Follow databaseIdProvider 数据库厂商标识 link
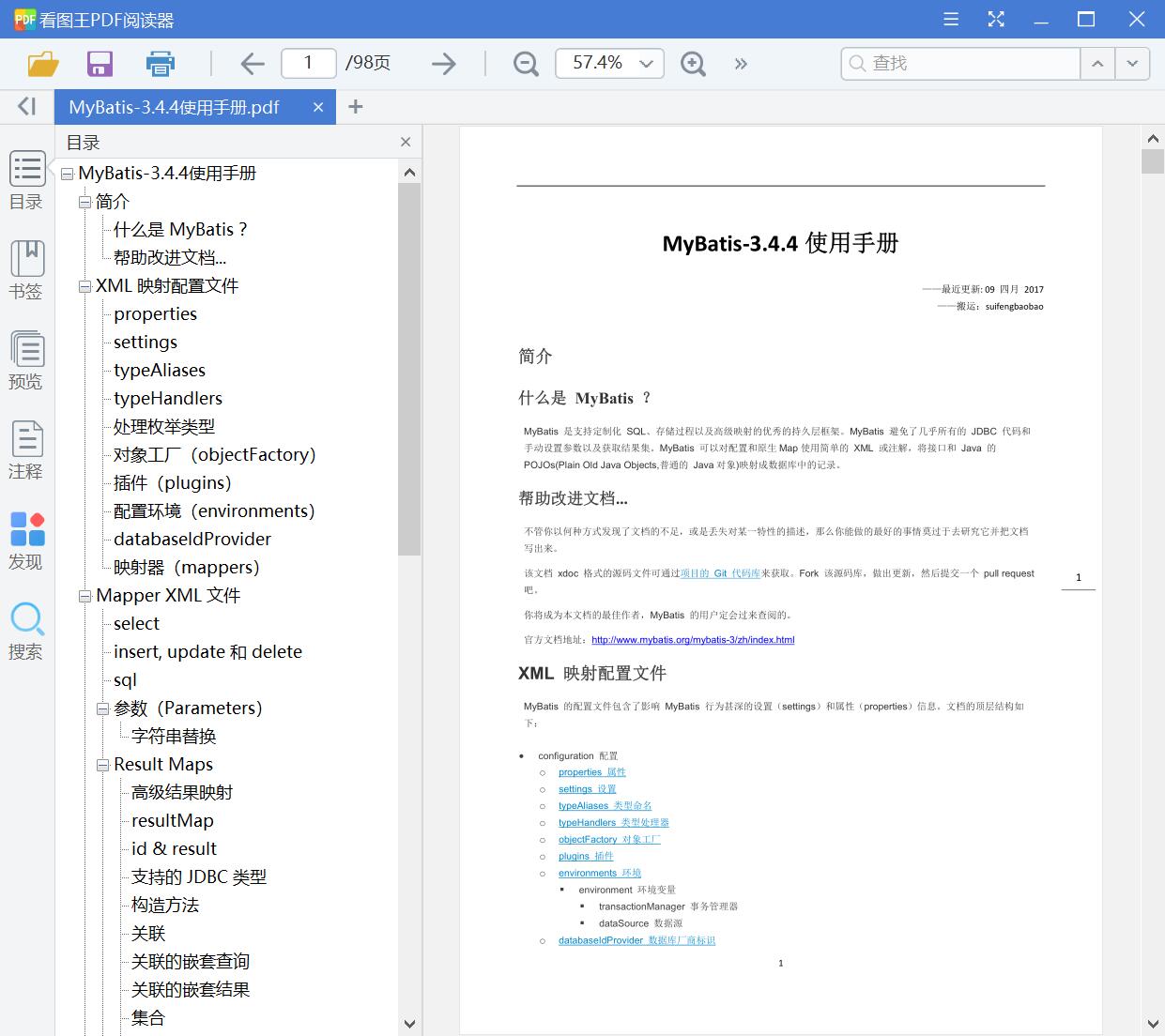Viewport: 1165px width, 1036px height. pos(637,940)
